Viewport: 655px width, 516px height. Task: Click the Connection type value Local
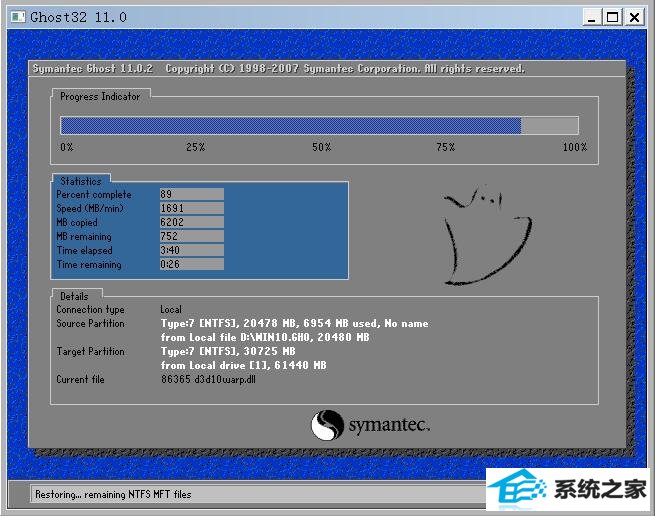pyautogui.click(x=171, y=310)
